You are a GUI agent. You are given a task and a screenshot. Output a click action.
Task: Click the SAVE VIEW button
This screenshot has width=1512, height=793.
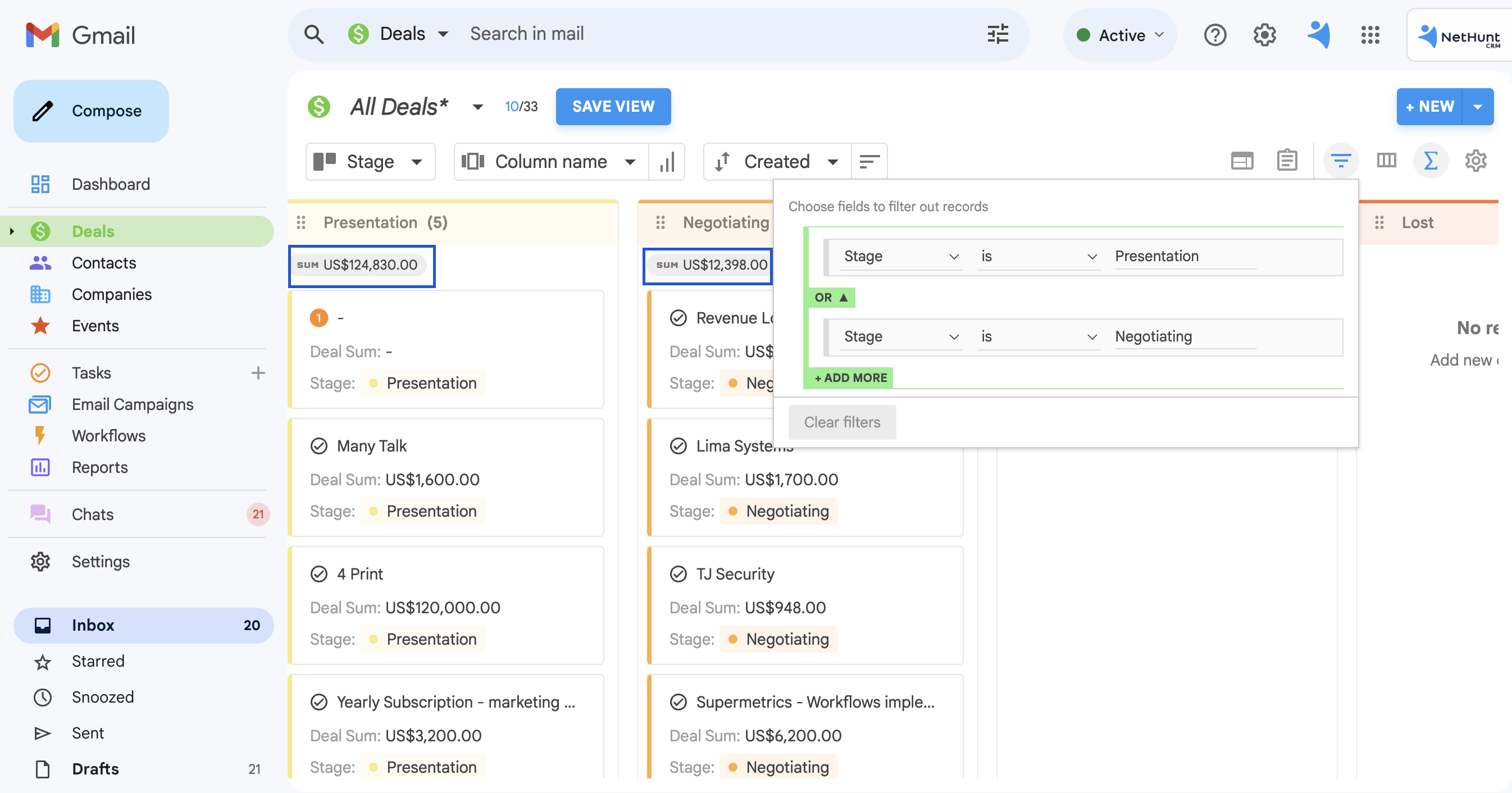613,106
